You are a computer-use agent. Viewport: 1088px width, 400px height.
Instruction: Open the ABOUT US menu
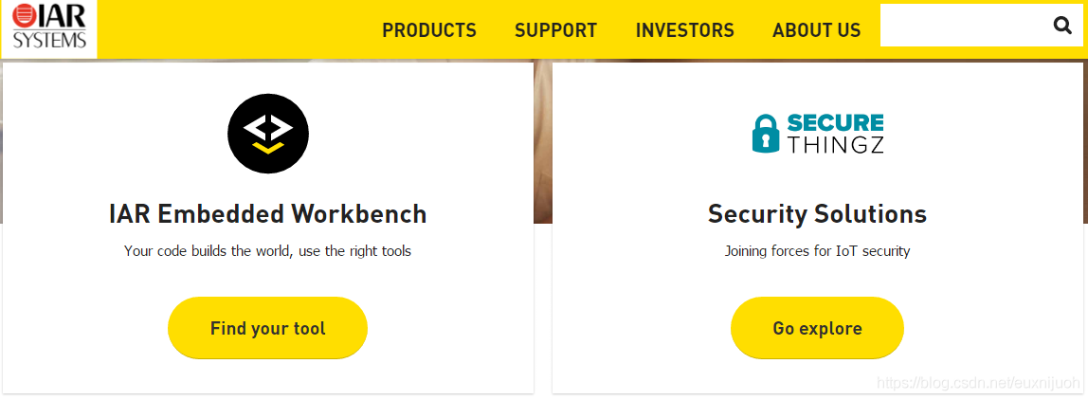point(816,30)
